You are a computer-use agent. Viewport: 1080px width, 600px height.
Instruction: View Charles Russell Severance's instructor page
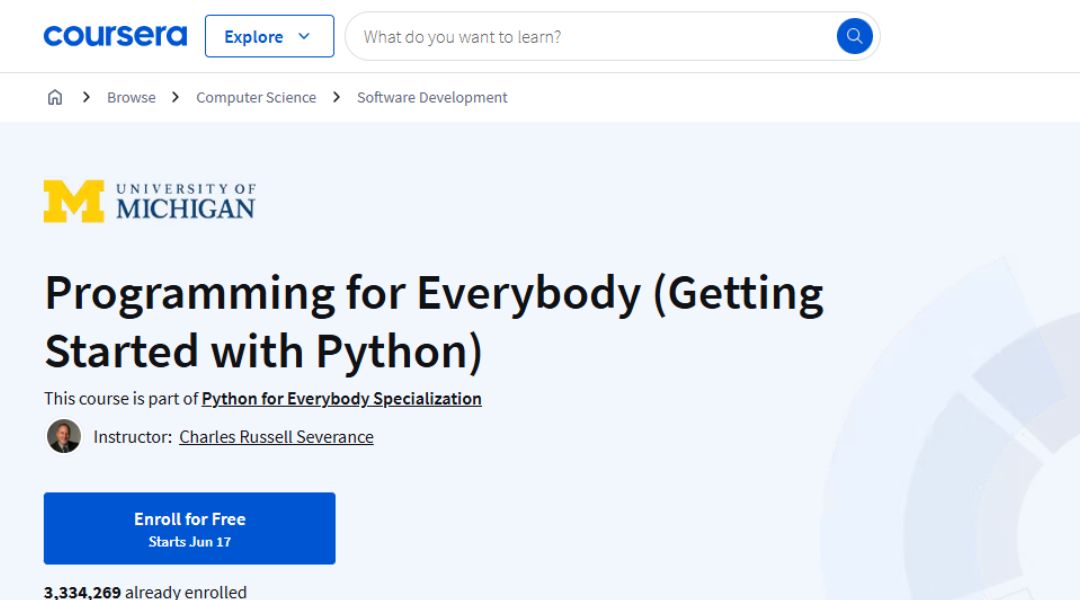pyautogui.click(x=276, y=437)
